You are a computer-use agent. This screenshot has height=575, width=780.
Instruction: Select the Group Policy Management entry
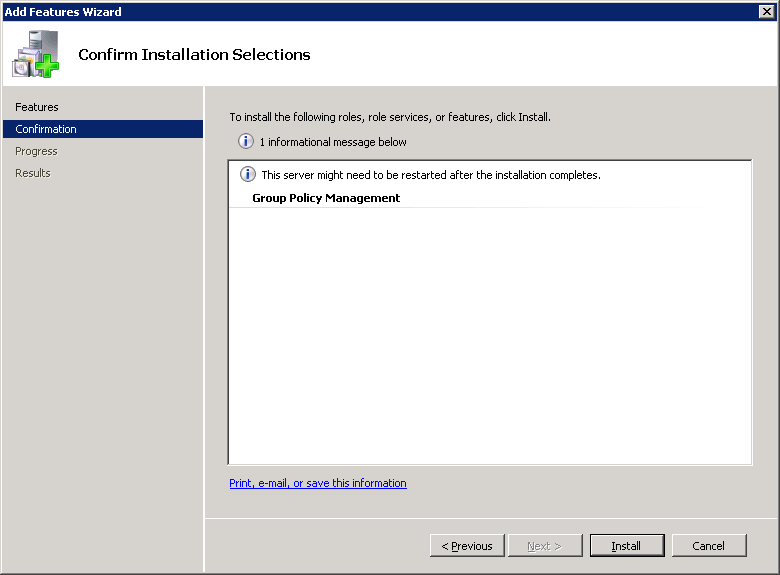tap(326, 198)
